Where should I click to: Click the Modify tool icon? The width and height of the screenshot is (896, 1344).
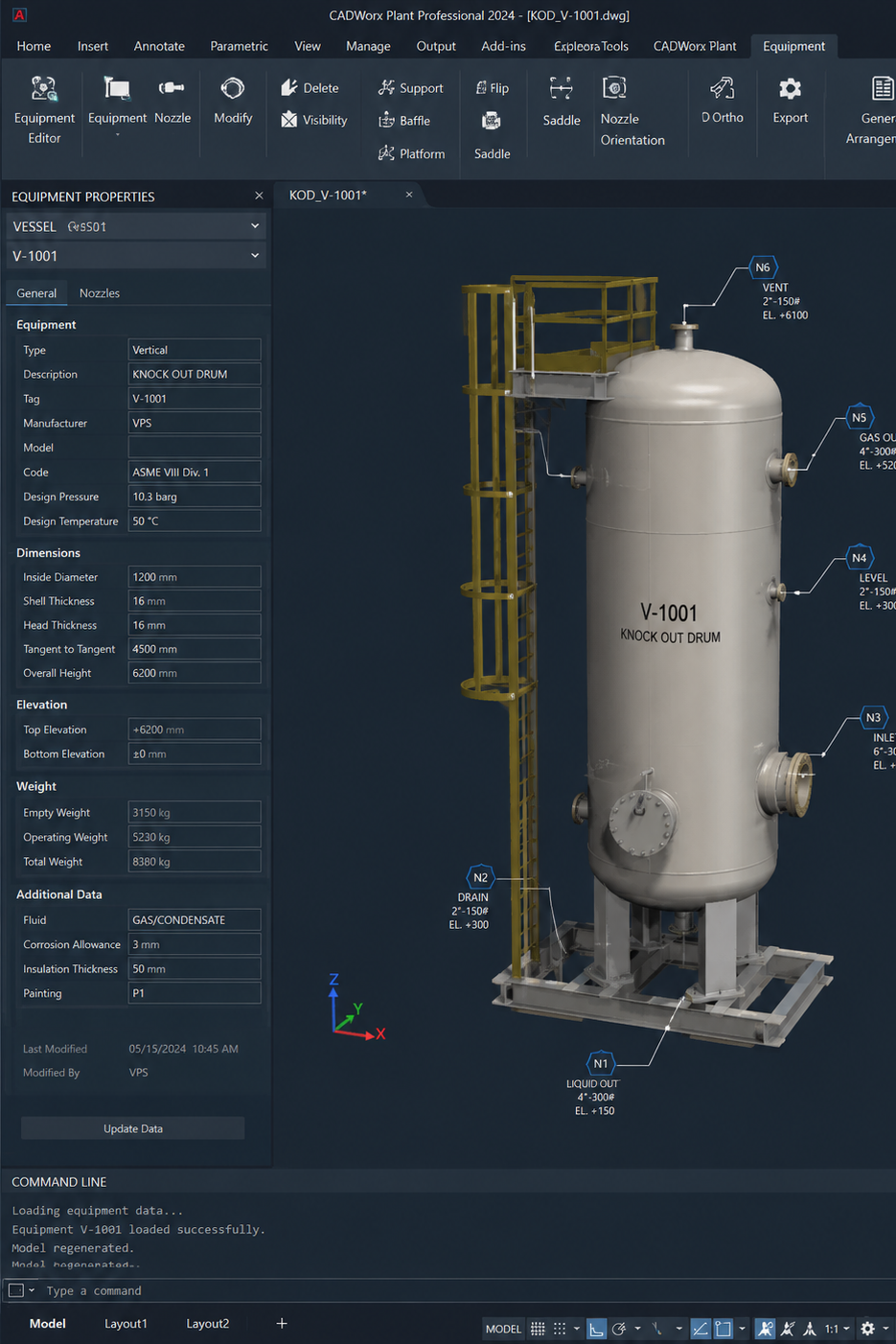click(x=233, y=89)
